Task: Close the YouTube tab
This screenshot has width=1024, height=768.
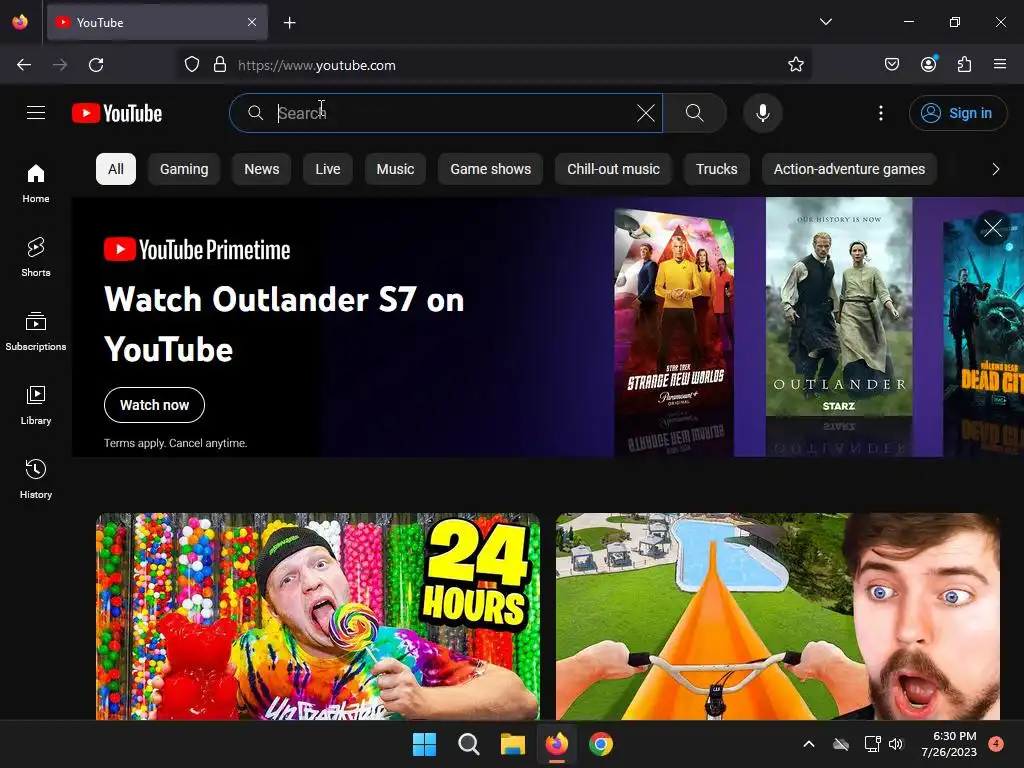Action: click(x=252, y=22)
